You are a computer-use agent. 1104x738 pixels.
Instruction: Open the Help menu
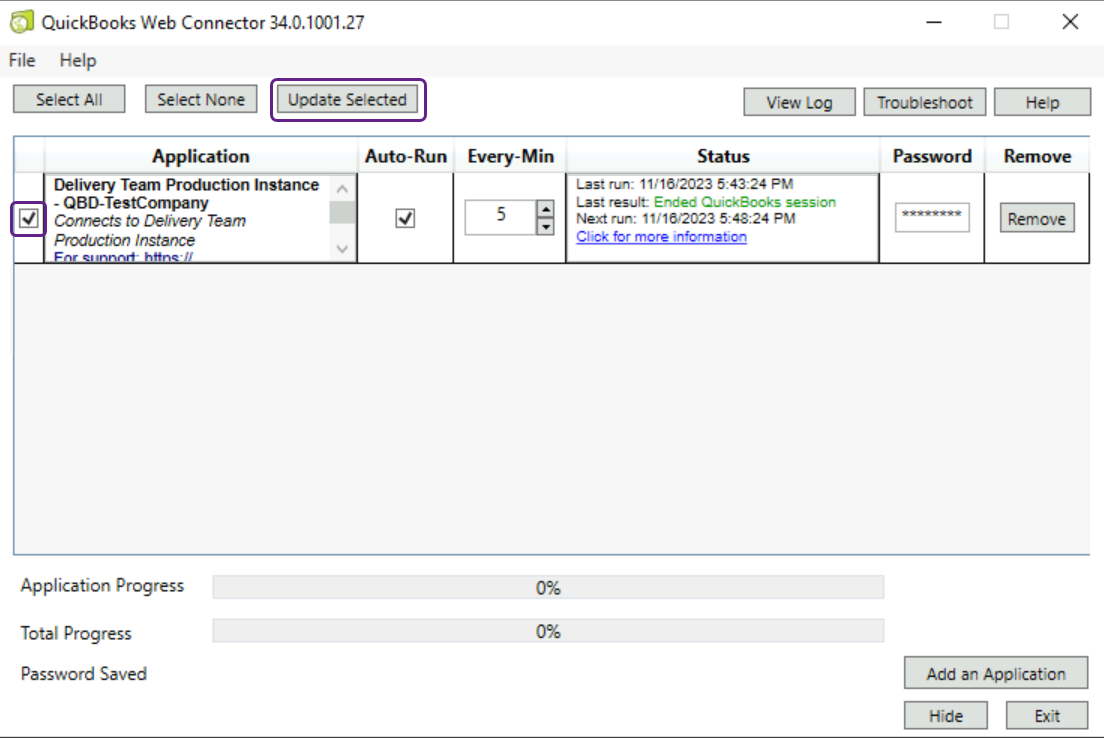pyautogui.click(x=78, y=61)
